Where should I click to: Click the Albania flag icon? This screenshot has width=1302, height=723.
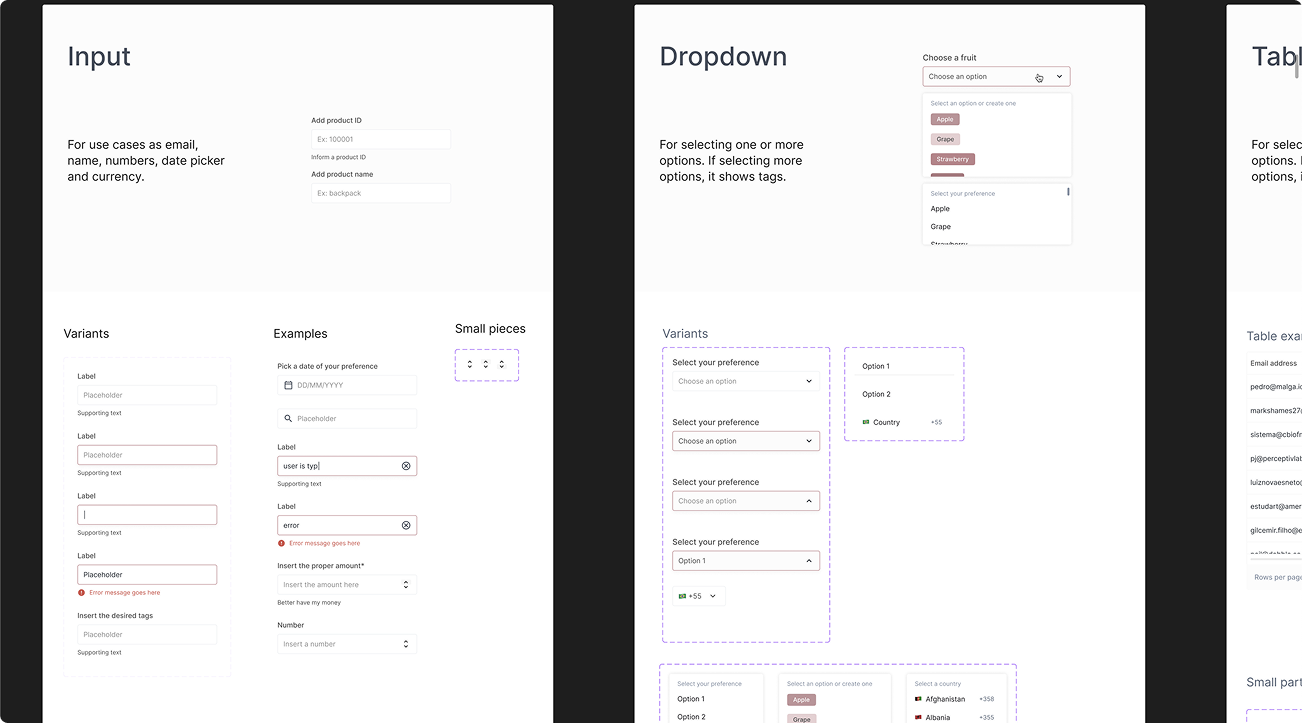[918, 717]
